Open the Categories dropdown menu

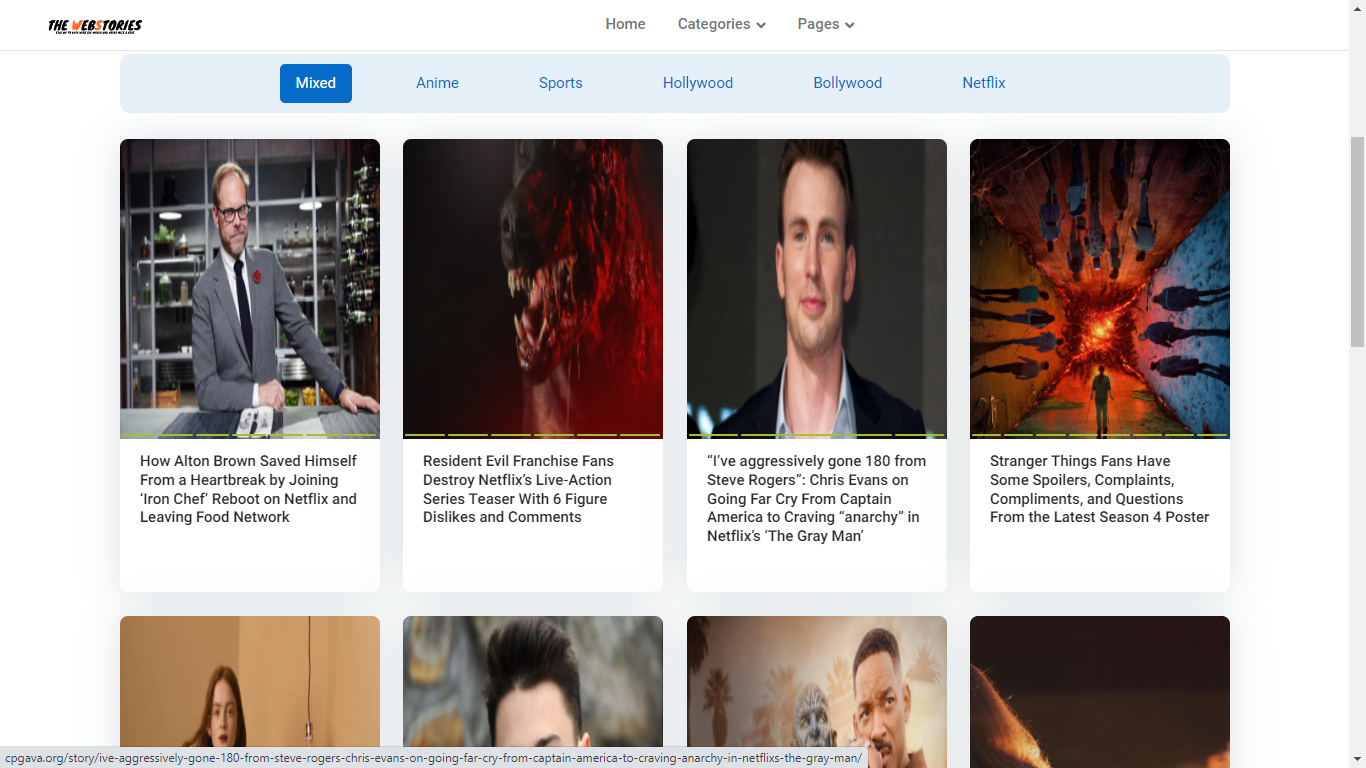(714, 24)
